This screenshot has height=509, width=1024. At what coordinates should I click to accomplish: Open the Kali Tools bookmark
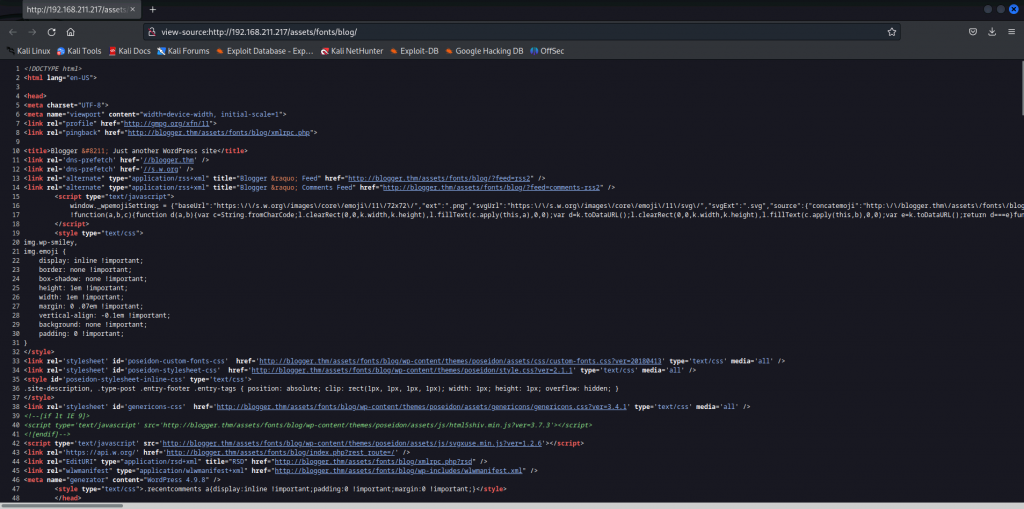79,51
